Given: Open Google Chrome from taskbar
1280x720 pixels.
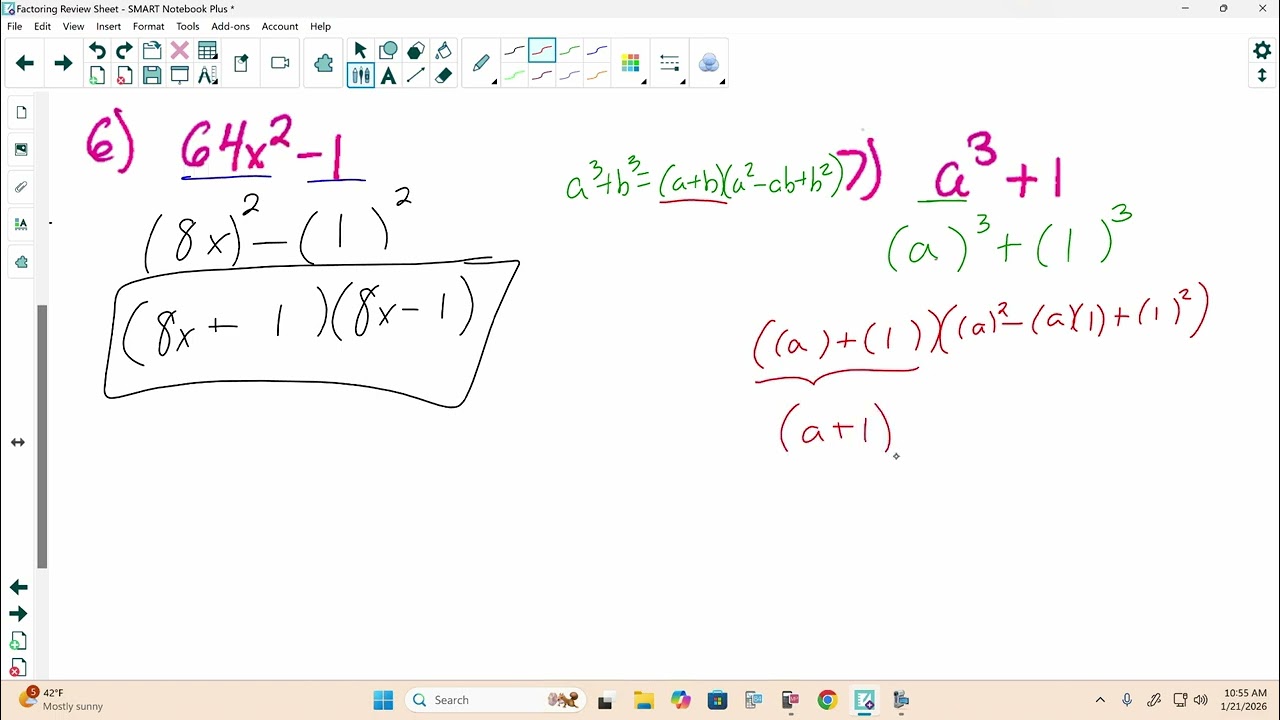Looking at the screenshot, I should tap(827, 700).
